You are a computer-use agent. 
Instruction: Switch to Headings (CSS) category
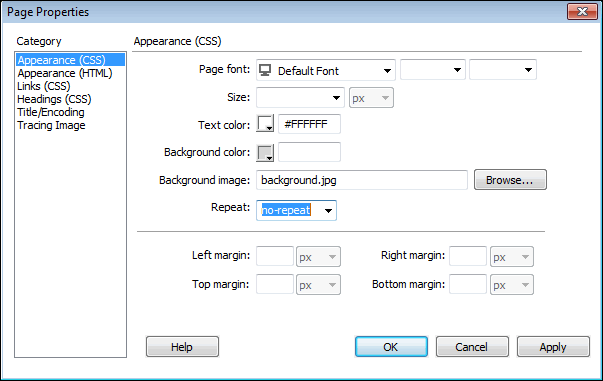click(x=54, y=99)
